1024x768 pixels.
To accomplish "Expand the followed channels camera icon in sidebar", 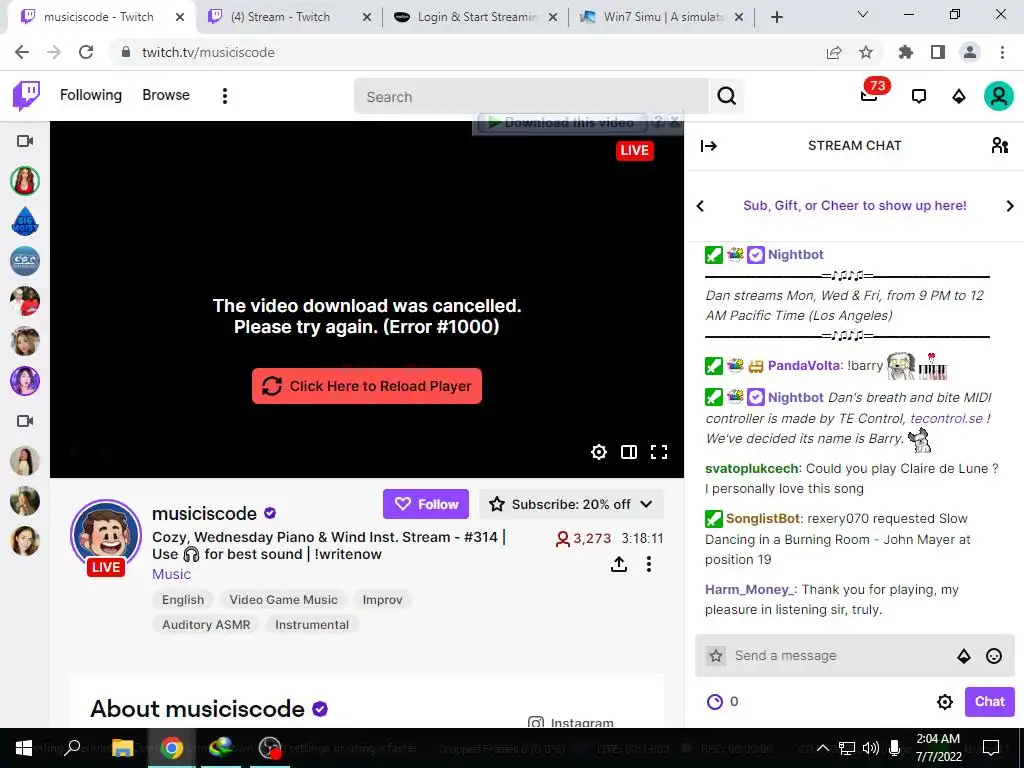I will click(25, 141).
